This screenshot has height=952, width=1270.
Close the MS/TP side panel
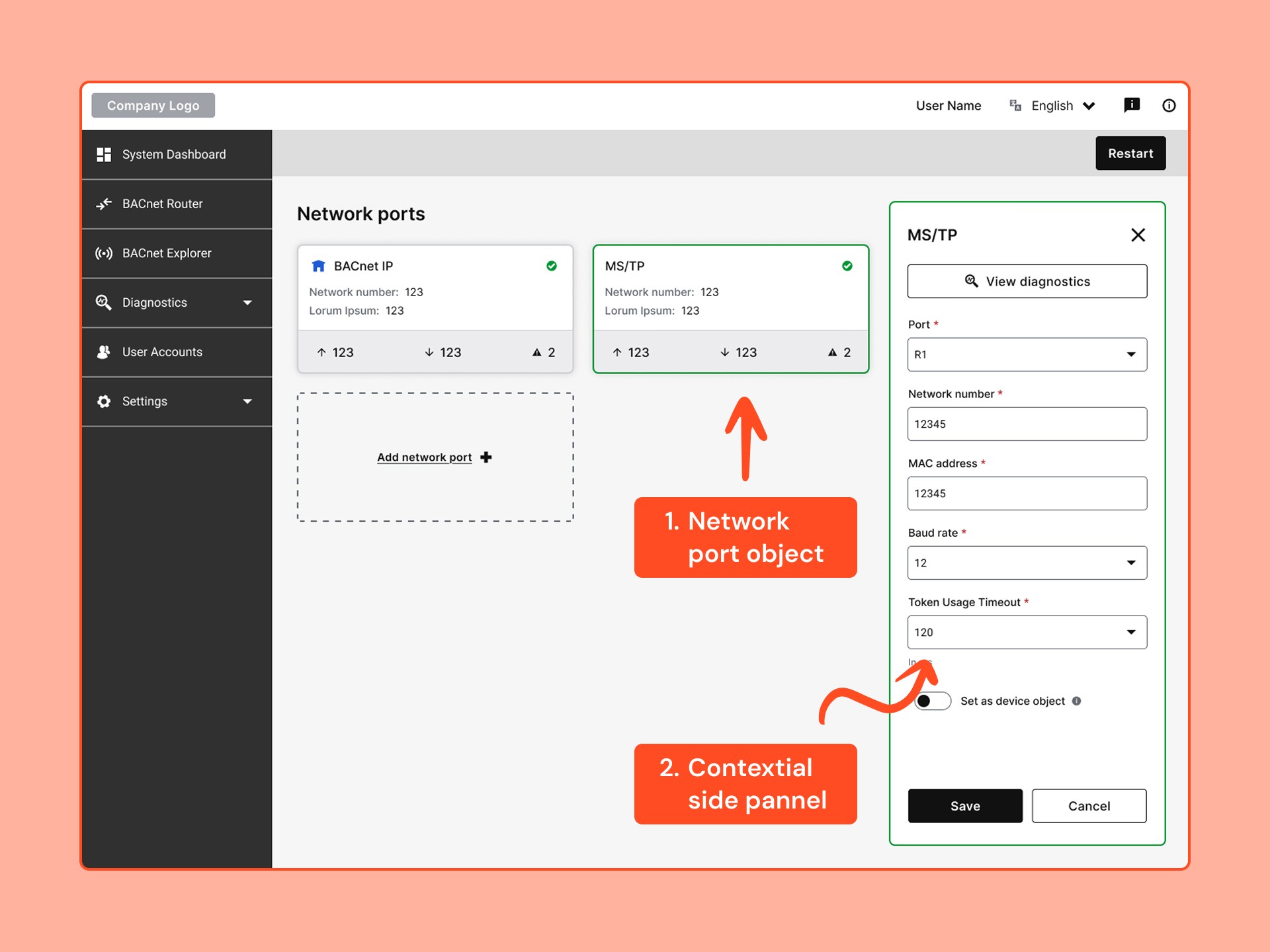point(1138,235)
